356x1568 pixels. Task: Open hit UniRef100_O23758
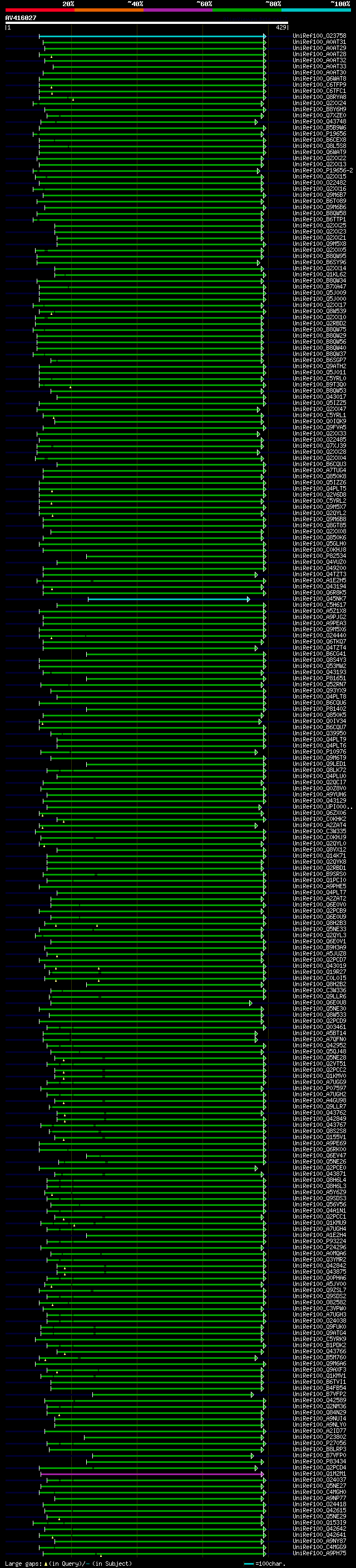coord(319,37)
